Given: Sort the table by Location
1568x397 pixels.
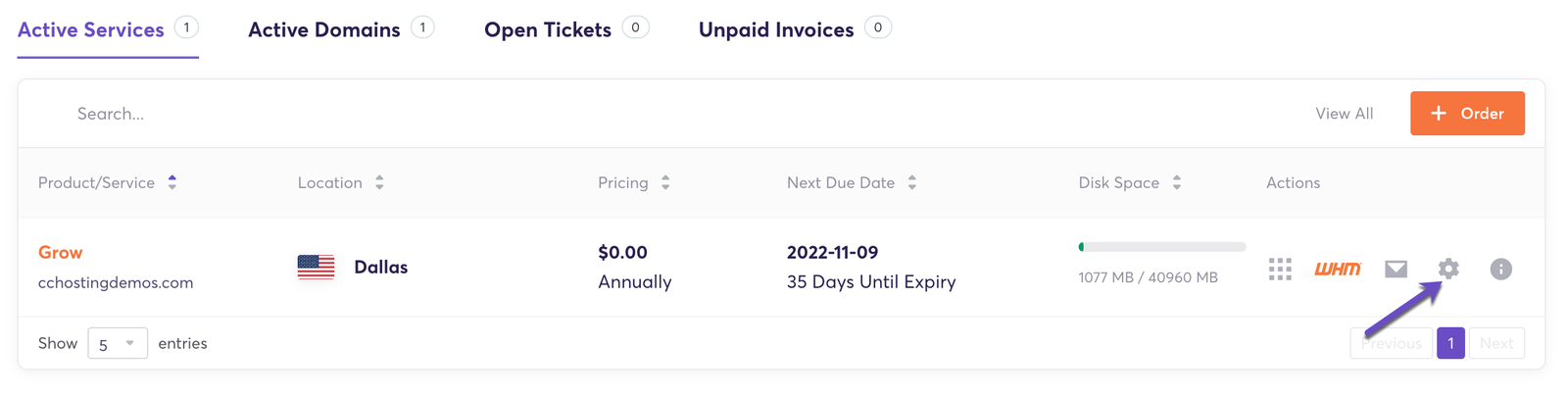Looking at the screenshot, I should coord(340,182).
